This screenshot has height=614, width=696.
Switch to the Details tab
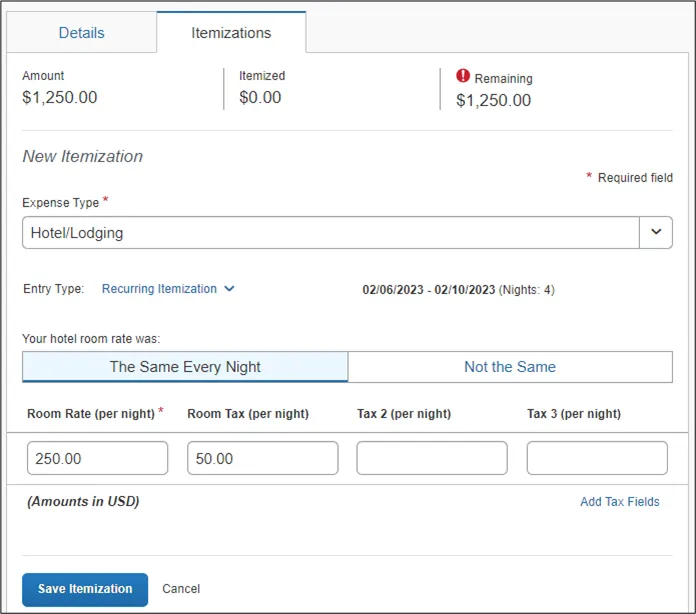pos(82,33)
